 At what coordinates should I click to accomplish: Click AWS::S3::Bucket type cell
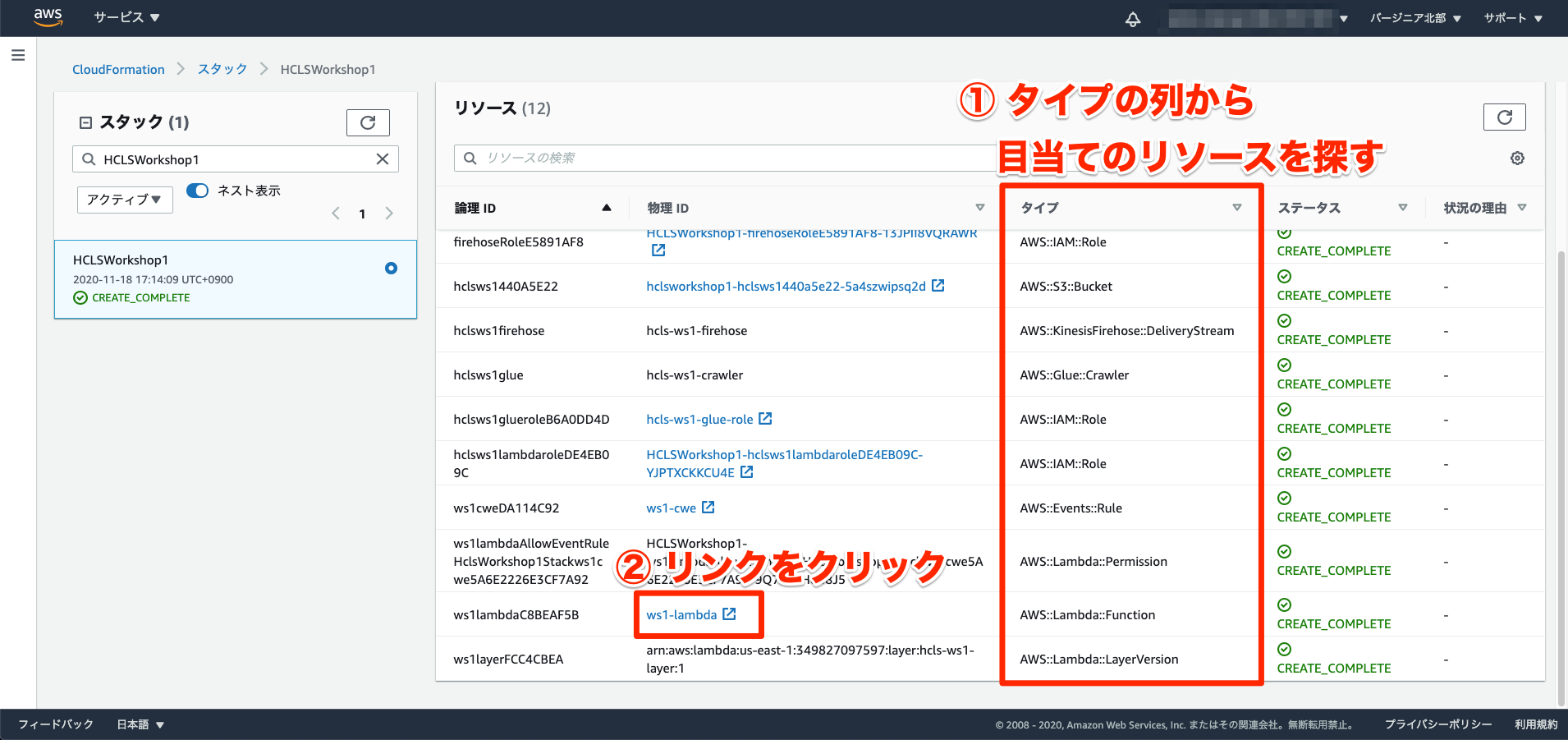pyautogui.click(x=1066, y=287)
